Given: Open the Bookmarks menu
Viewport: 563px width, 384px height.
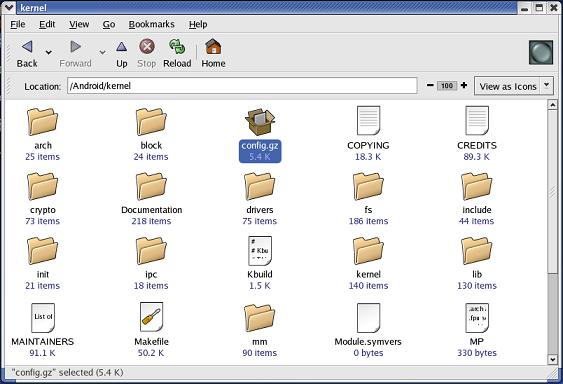Looking at the screenshot, I should 152,24.
